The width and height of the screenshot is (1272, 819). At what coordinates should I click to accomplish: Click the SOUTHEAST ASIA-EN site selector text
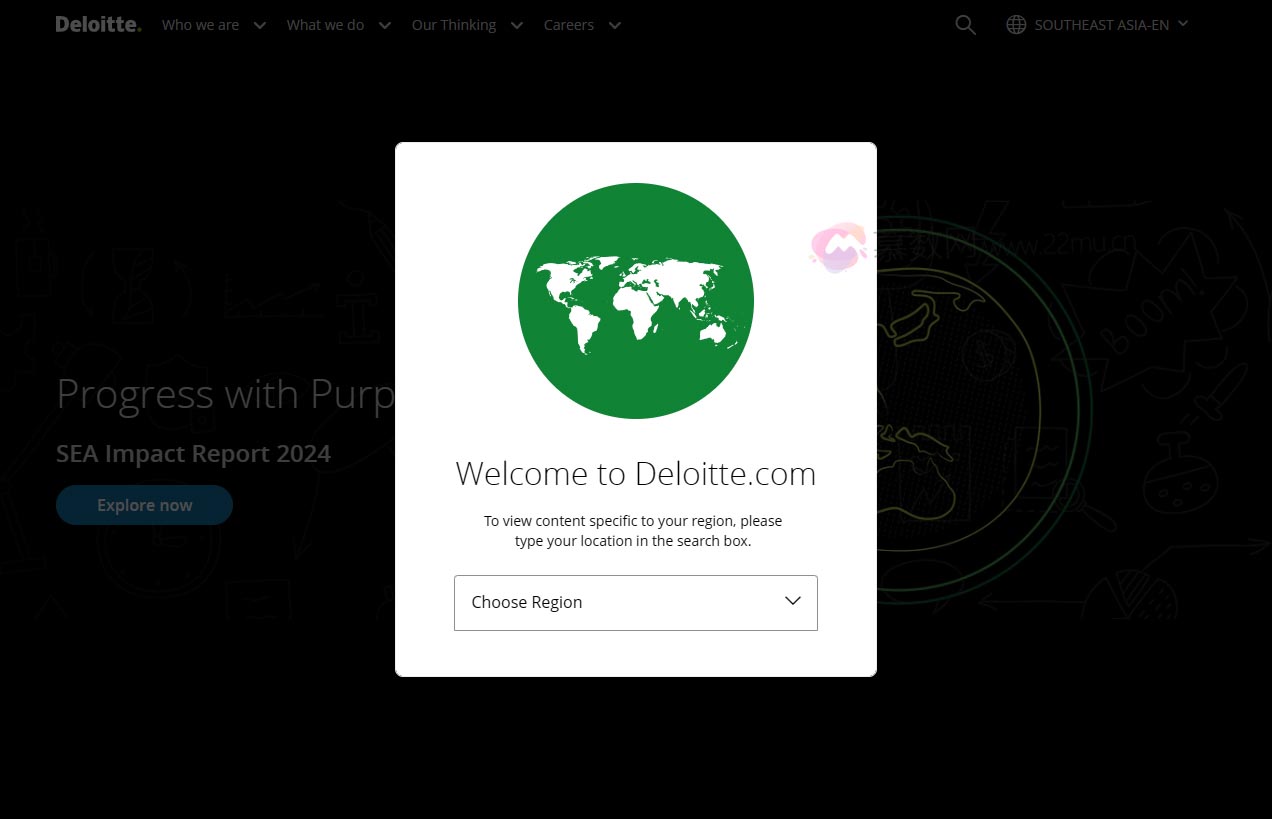[x=1101, y=25]
